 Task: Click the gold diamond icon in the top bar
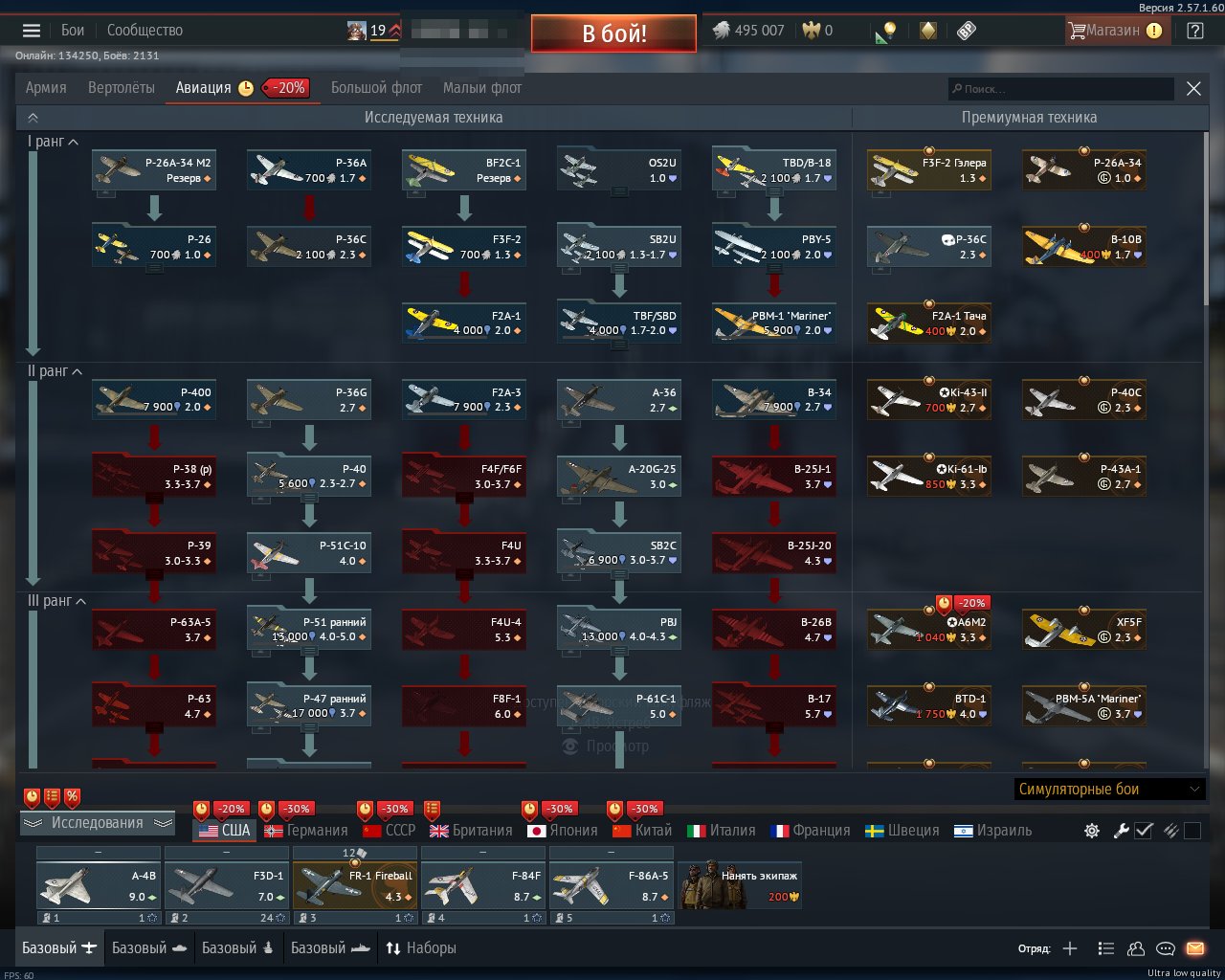pyautogui.click(x=927, y=31)
